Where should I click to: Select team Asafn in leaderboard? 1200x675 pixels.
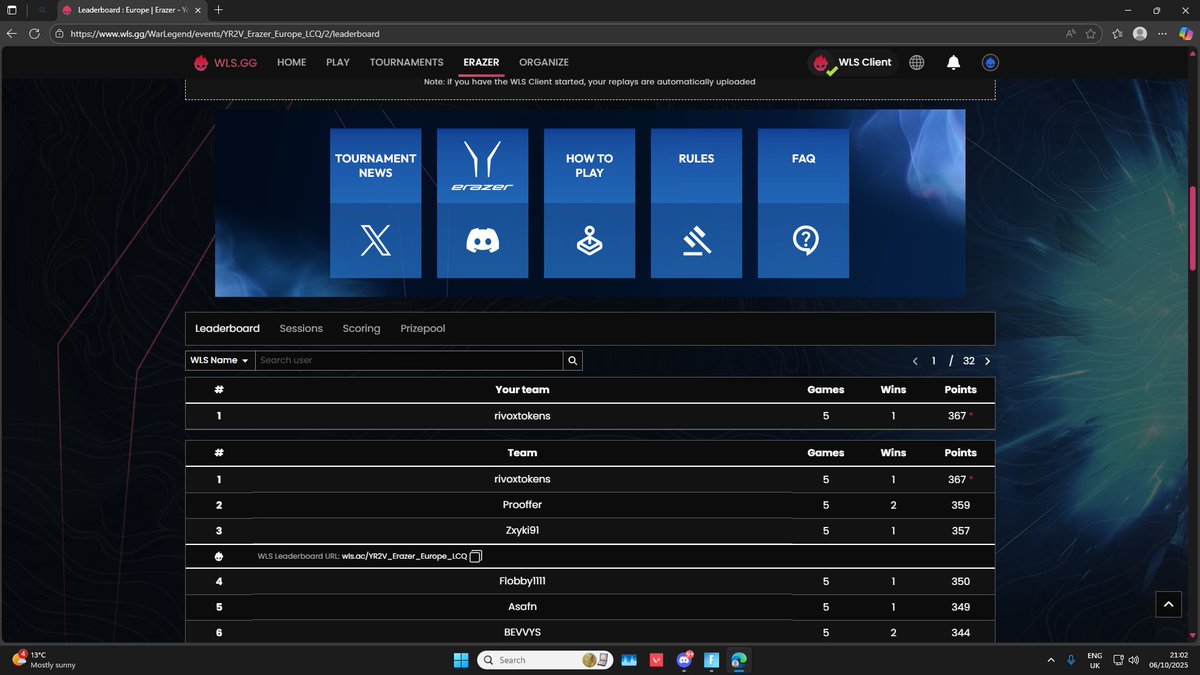(x=522, y=607)
